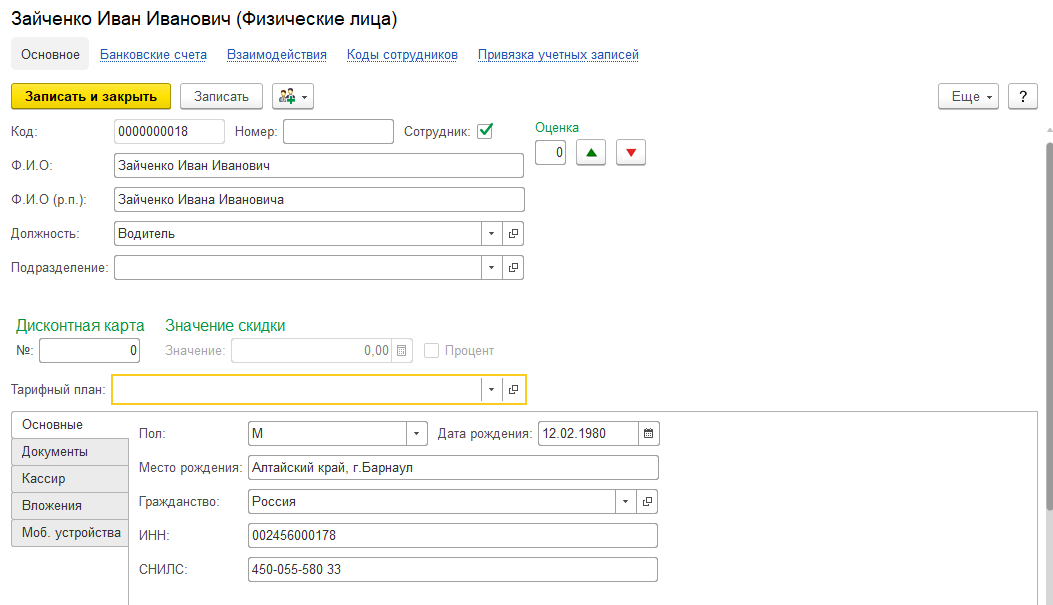Open the Тарифный план item form icon

513,390
